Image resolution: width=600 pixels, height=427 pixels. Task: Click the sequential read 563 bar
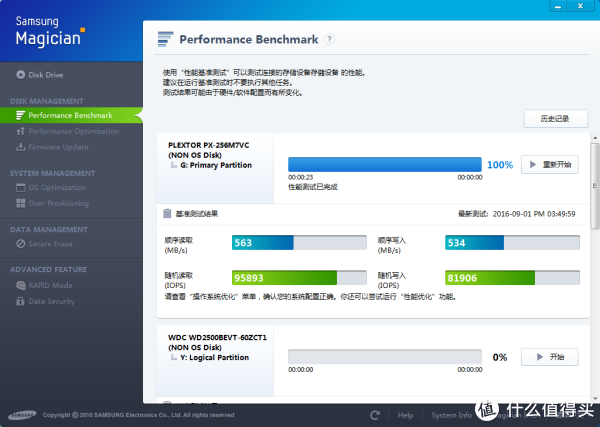click(299, 243)
